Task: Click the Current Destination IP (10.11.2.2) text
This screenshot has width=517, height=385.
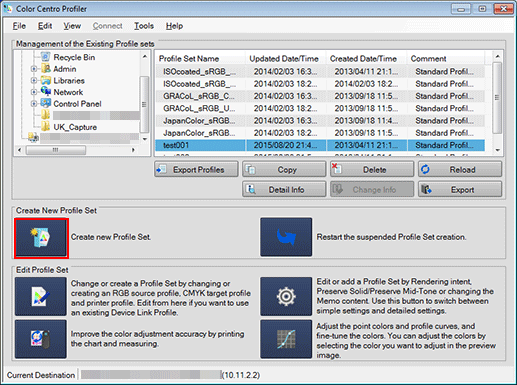Action: 241,375
